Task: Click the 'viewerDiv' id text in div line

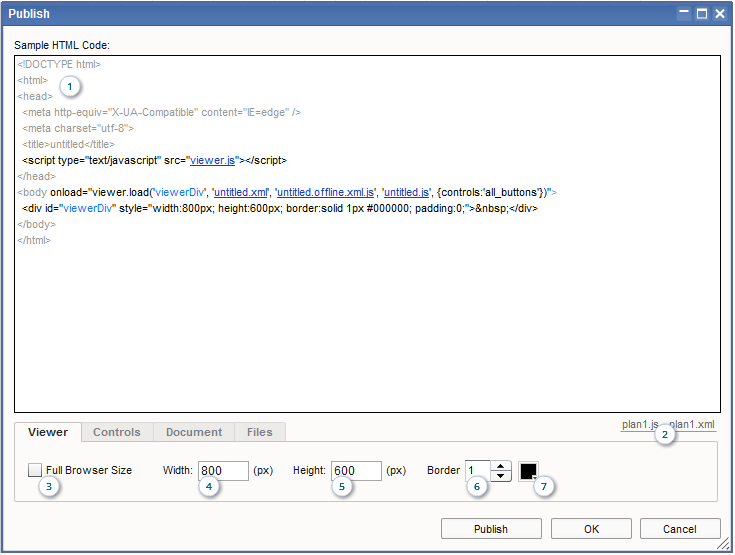Action: pyautogui.click(x=88, y=208)
